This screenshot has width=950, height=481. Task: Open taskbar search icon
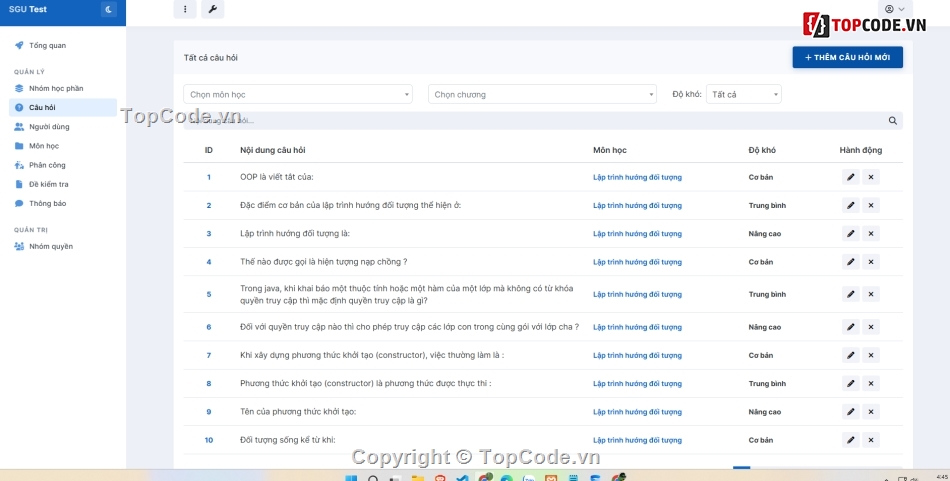point(373,478)
